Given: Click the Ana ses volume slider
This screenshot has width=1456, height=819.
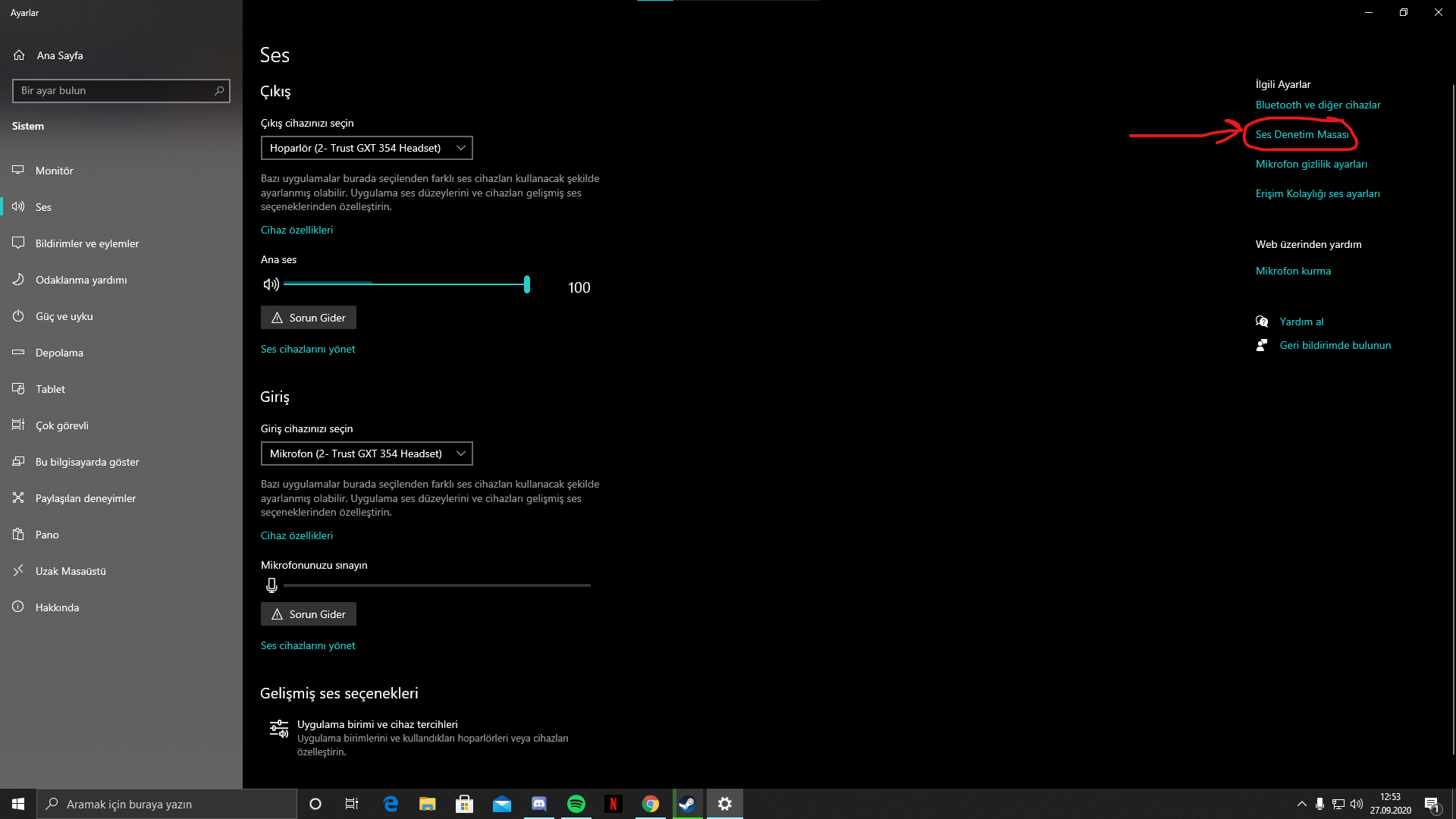Looking at the screenshot, I should (x=406, y=284).
